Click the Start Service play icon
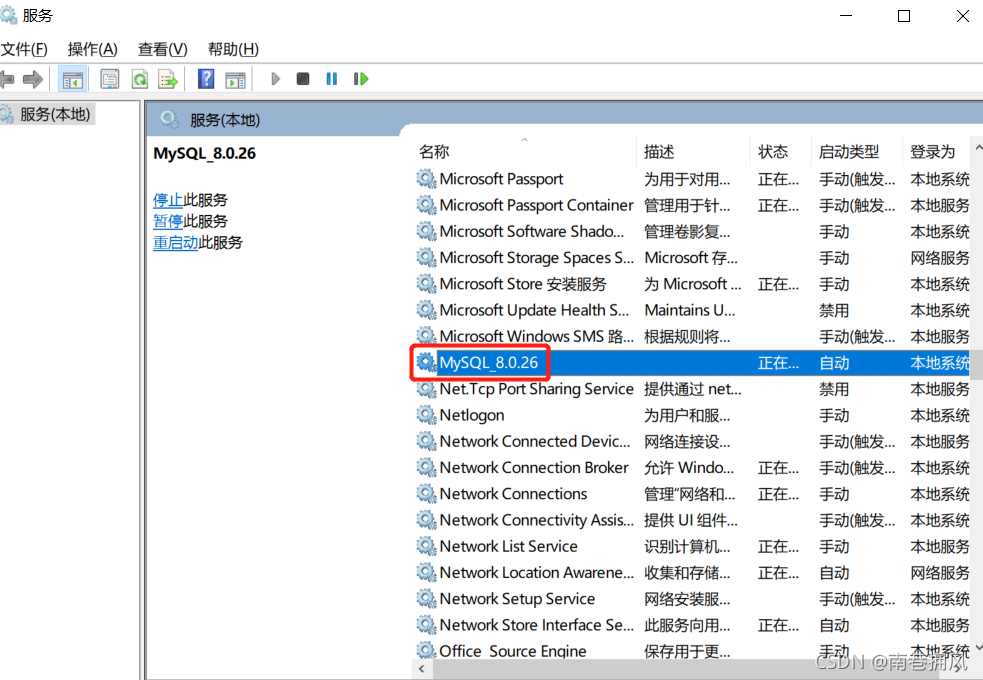 click(275, 79)
